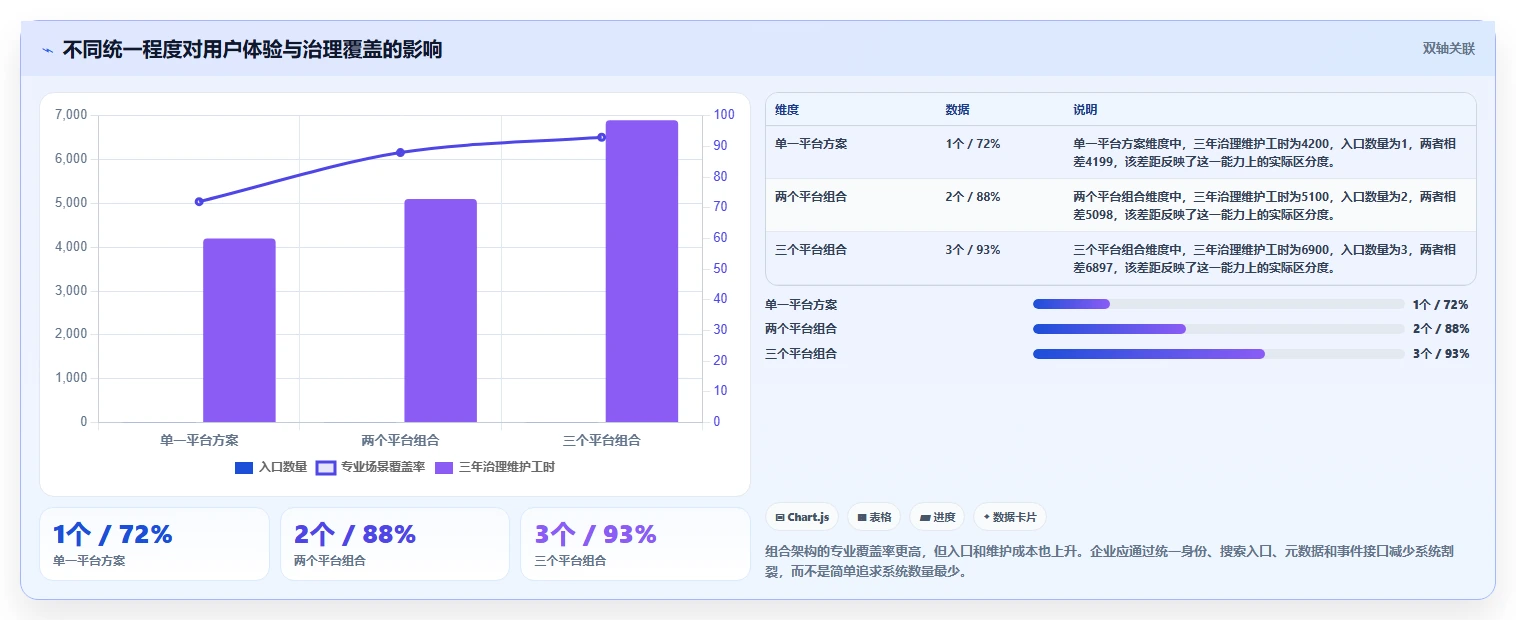Screen dimensions: 1516x620
Task: Click the lightning icon beside the title
Action: (47, 50)
